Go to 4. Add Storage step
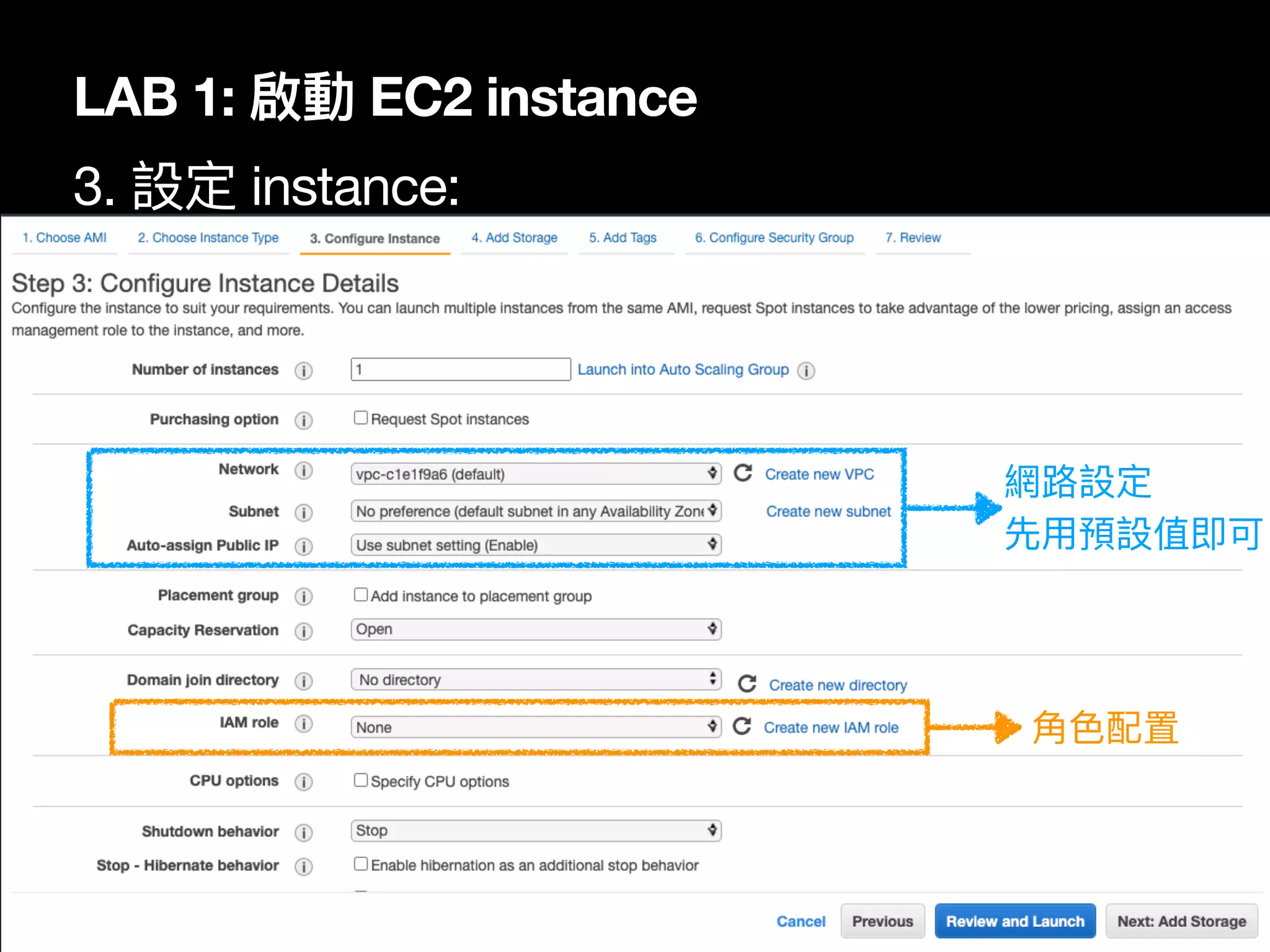The width and height of the screenshot is (1270, 952). (514, 238)
